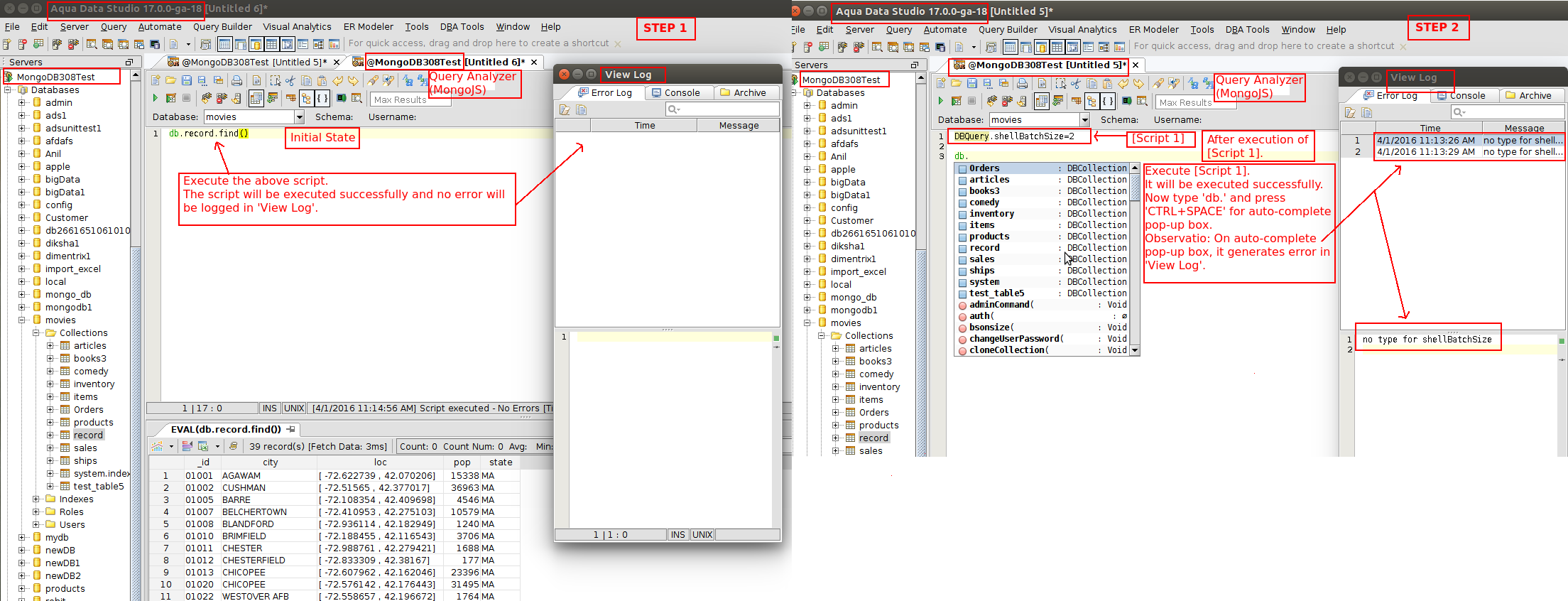Click the autocomplete popup scroll-down arrow
The width and height of the screenshot is (1568, 601).
pyautogui.click(x=1135, y=350)
